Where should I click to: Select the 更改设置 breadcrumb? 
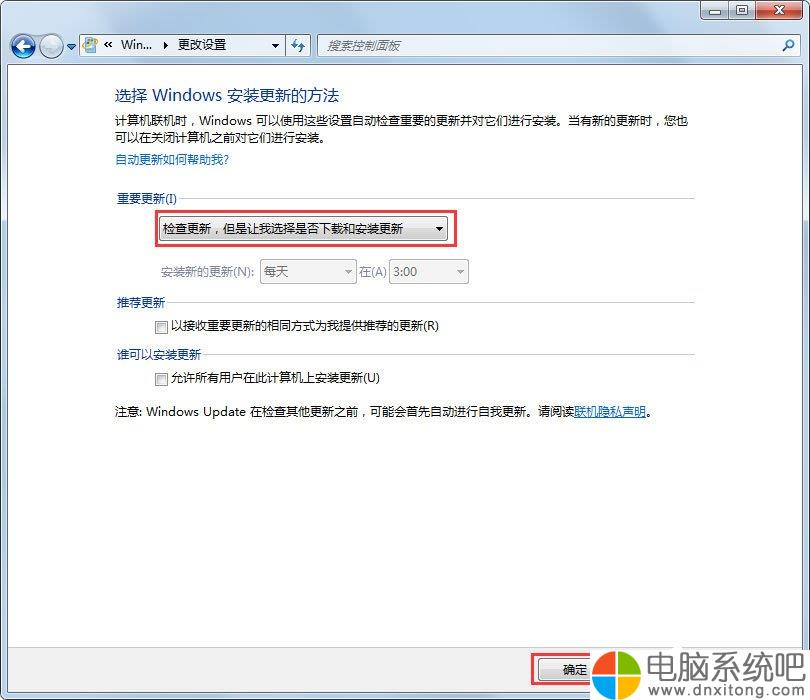pyautogui.click(x=202, y=45)
